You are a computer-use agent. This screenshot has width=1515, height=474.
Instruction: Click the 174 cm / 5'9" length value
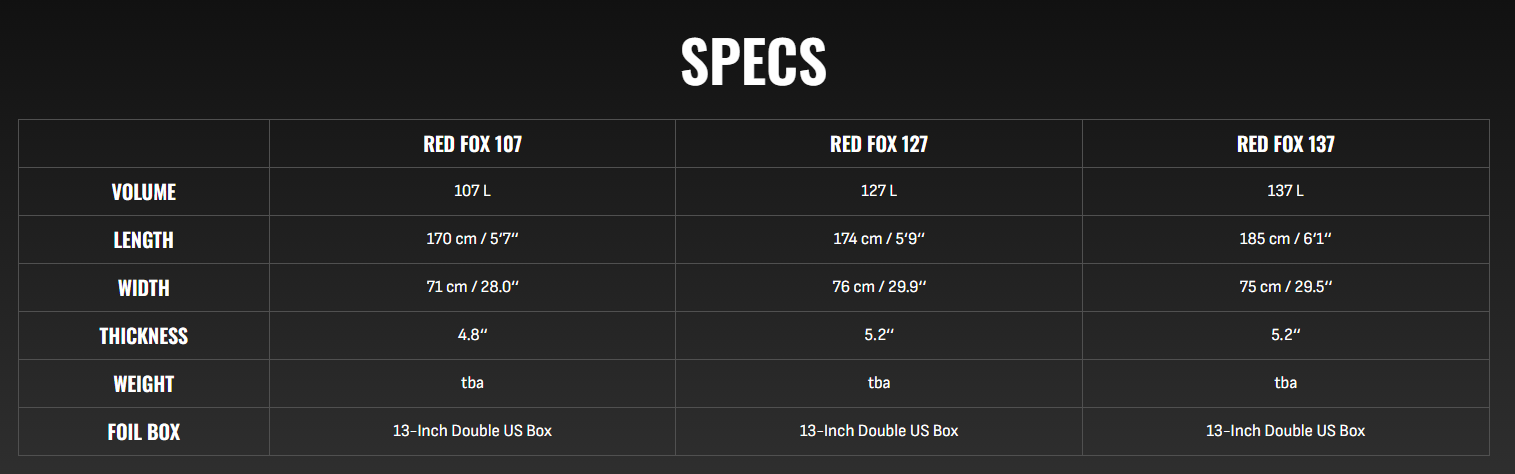tap(878, 239)
